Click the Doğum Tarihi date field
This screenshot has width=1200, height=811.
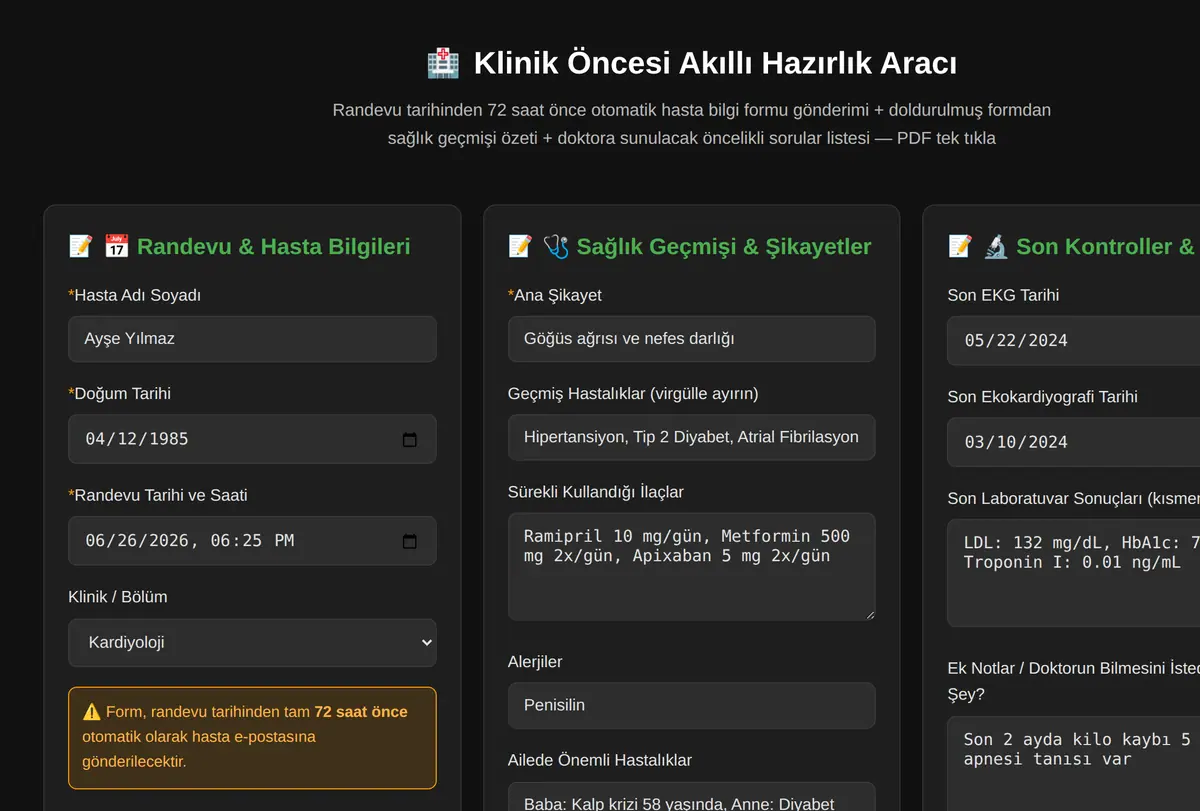coord(252,439)
